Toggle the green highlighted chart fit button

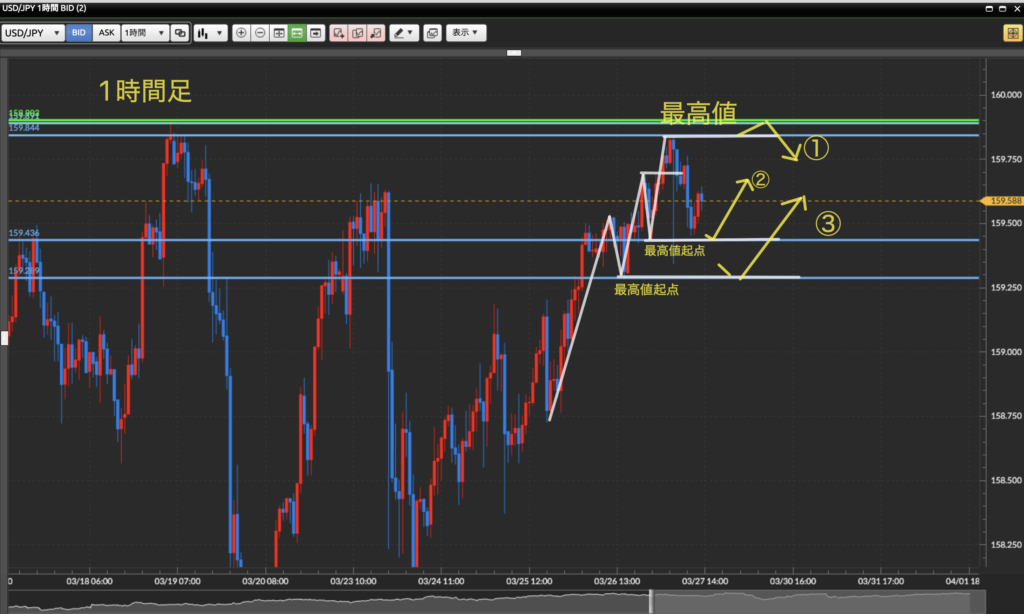297,33
